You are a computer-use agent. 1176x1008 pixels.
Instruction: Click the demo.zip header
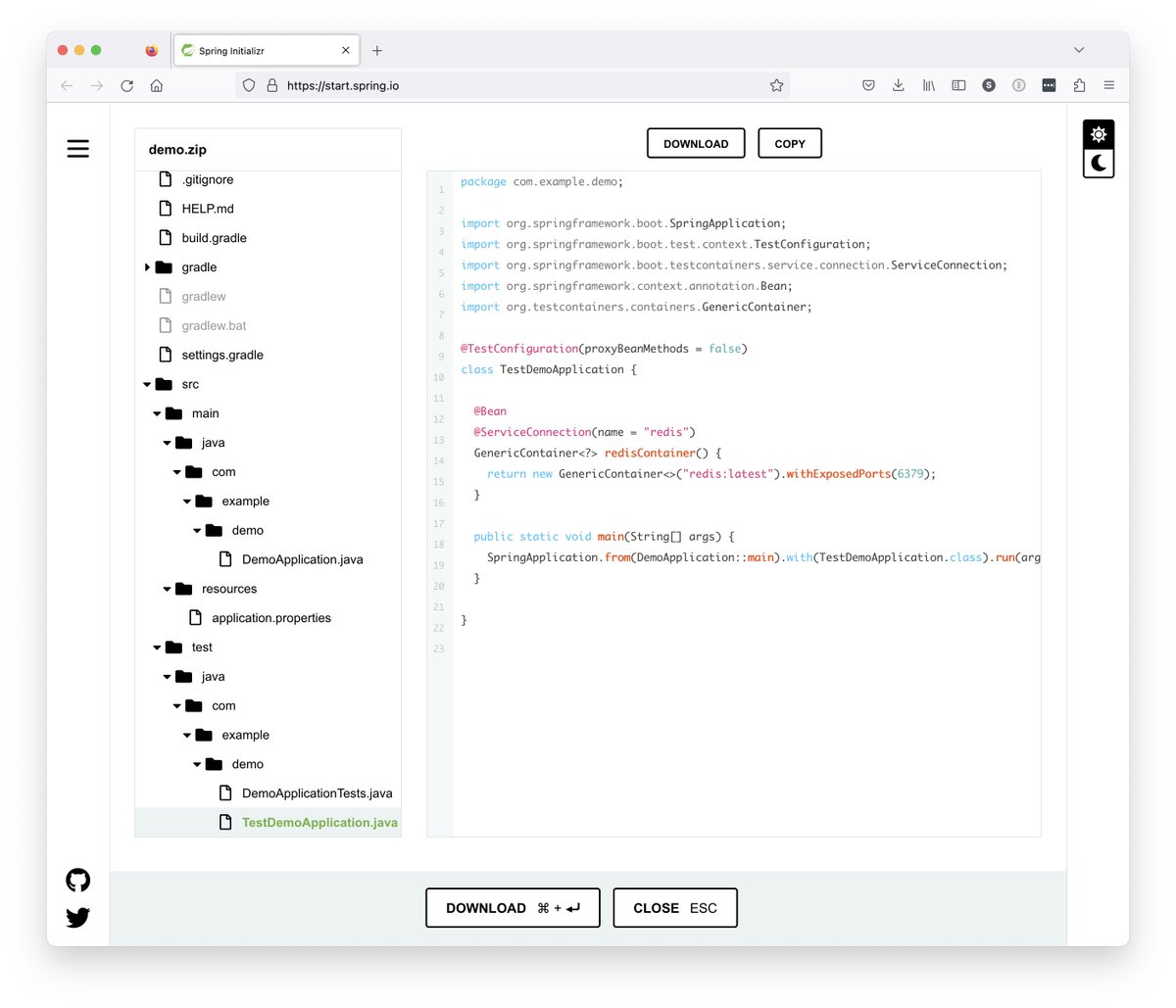click(177, 150)
